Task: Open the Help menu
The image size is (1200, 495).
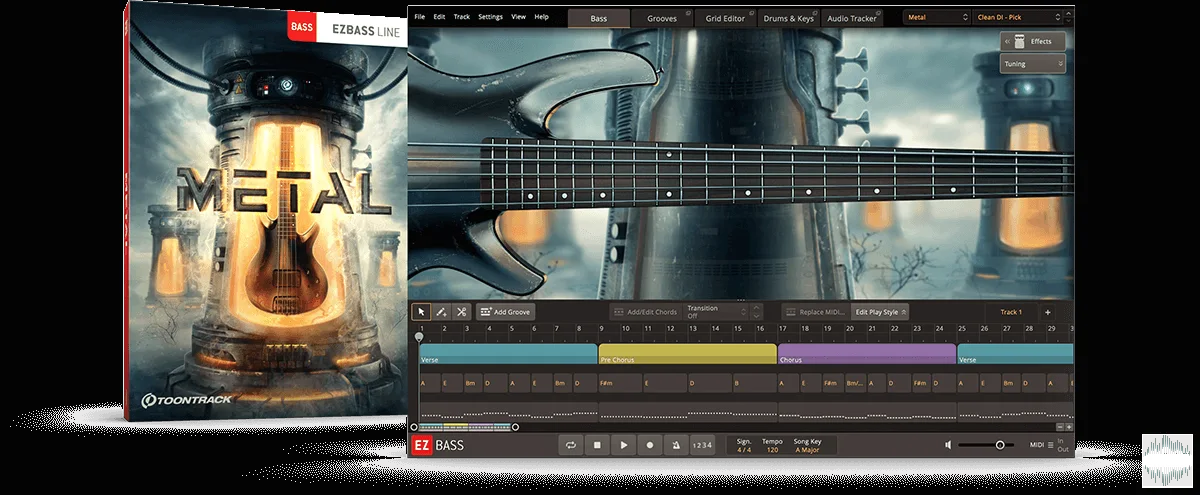Action: point(541,17)
